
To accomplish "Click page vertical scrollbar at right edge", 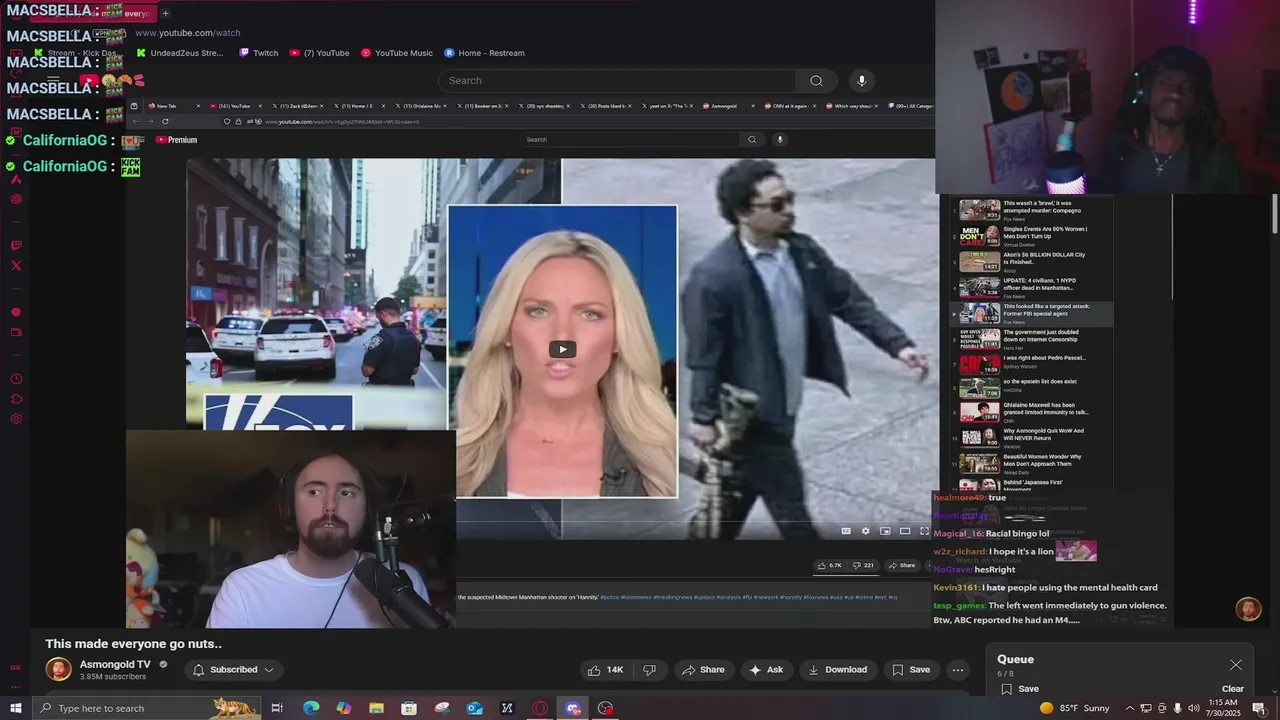I will click(1275, 214).
